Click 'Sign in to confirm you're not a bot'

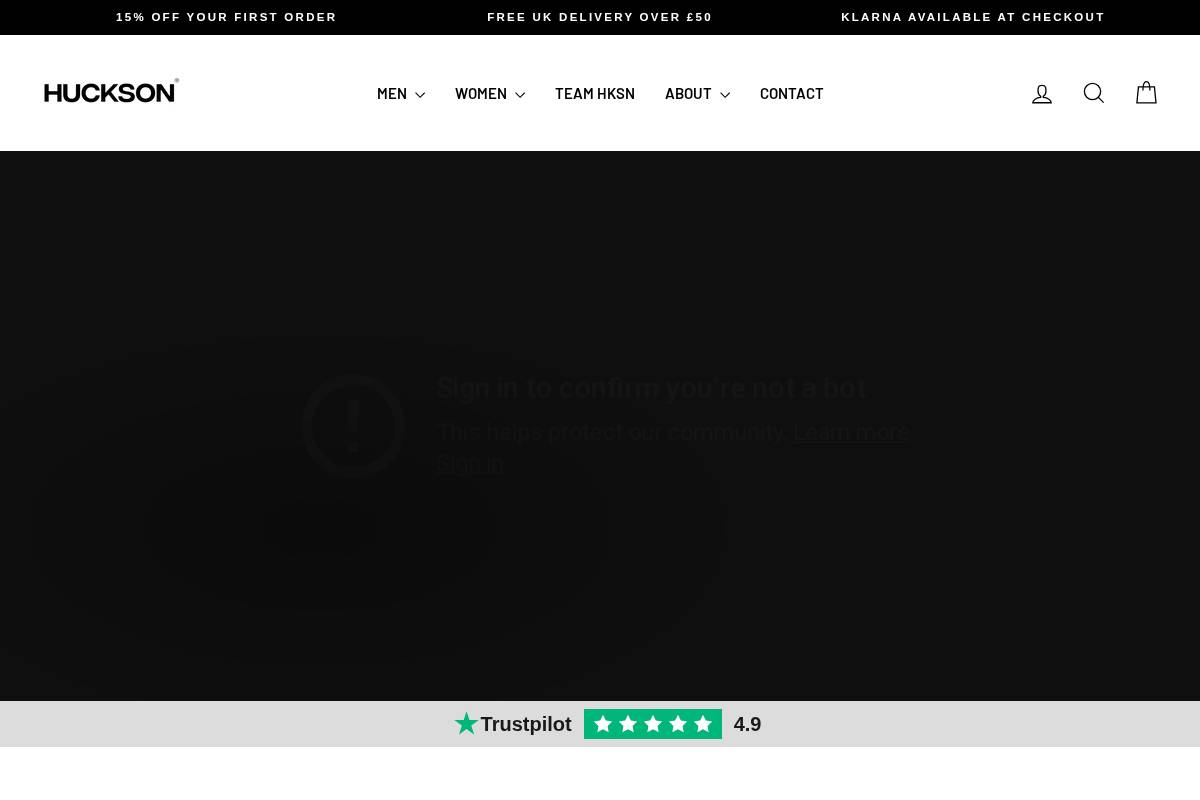click(652, 388)
